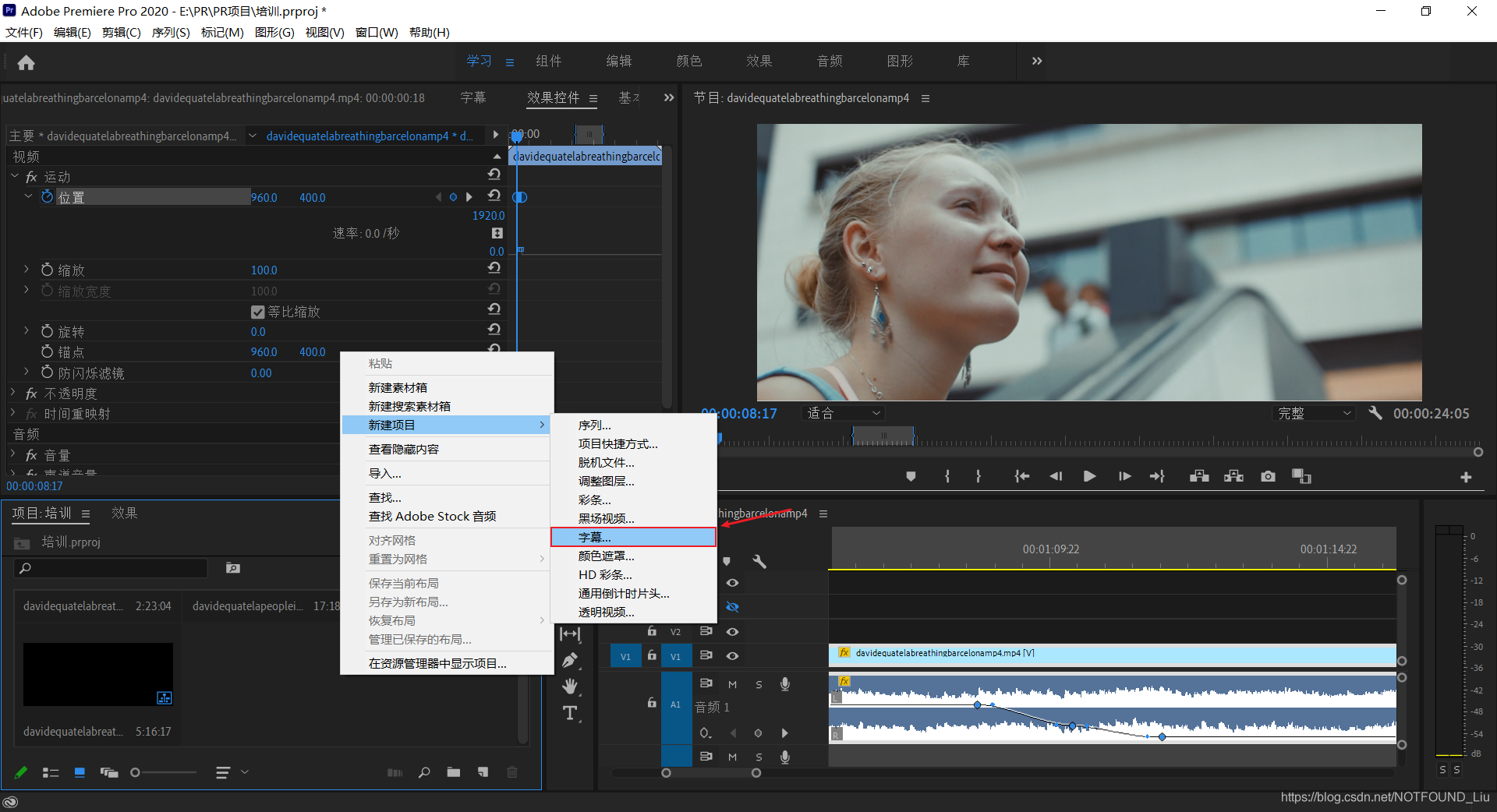The image size is (1497, 812).
Task: Expand the Scale (缩放) property
Action: tap(27, 269)
